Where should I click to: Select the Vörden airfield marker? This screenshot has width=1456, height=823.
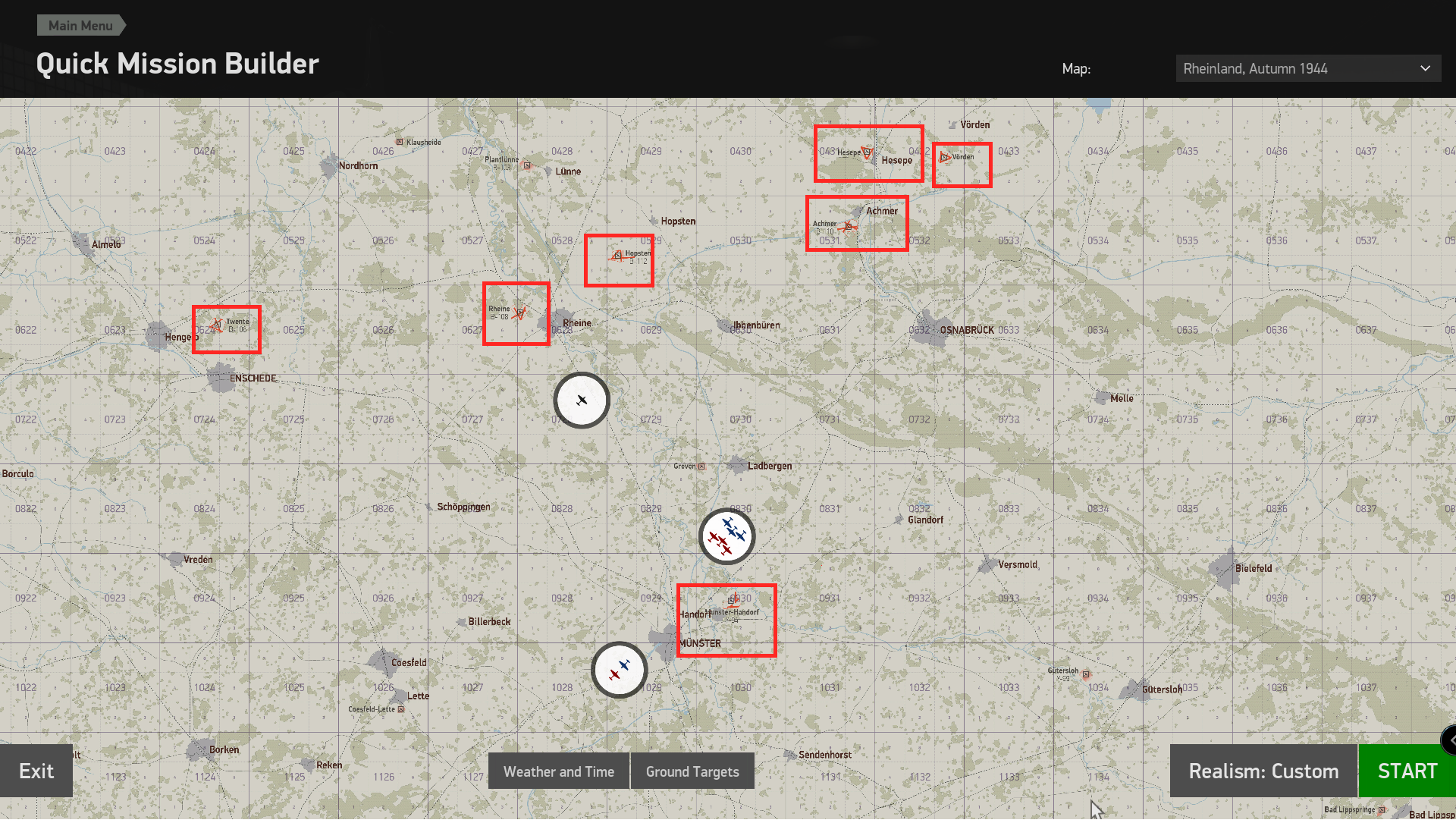(x=945, y=158)
